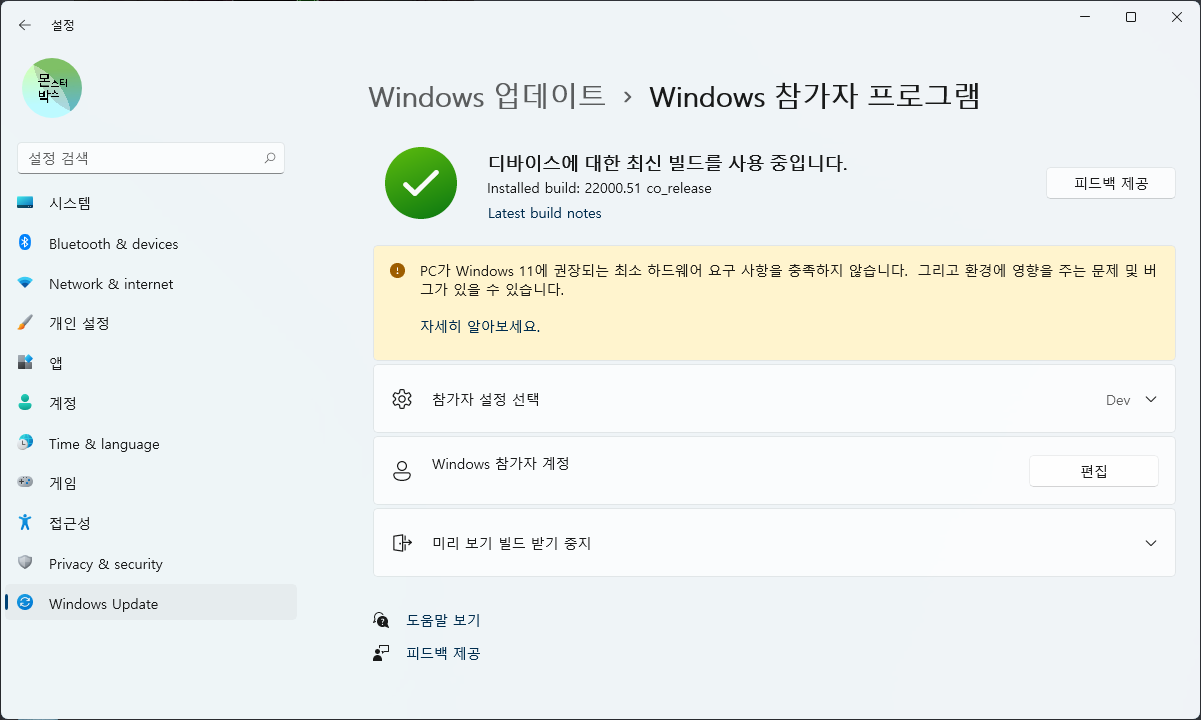
Task: Click the Time & language globe icon
Action: [25, 443]
